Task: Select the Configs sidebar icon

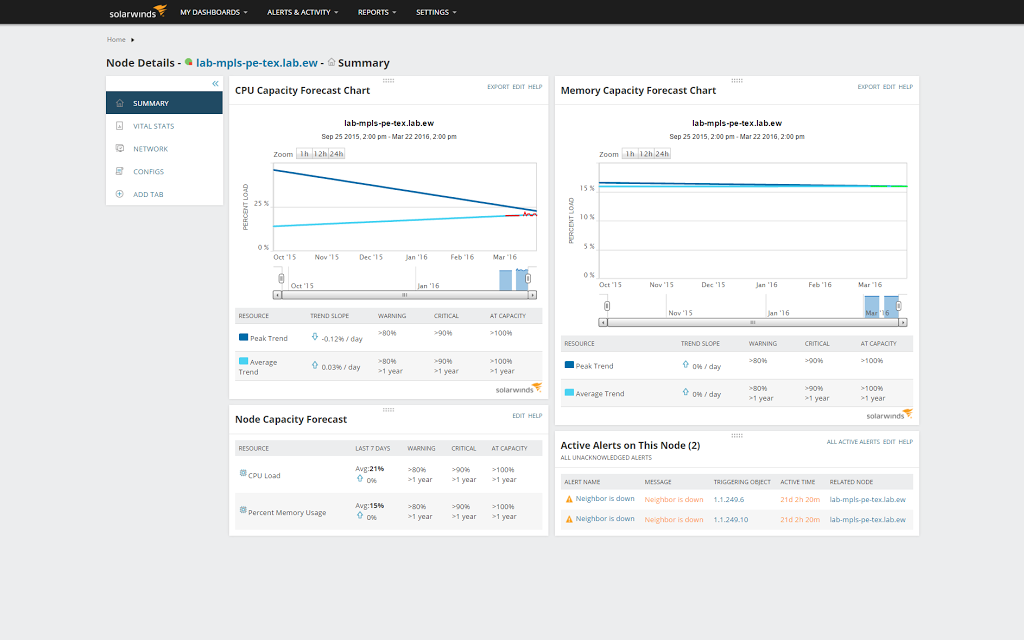Action: coord(119,171)
